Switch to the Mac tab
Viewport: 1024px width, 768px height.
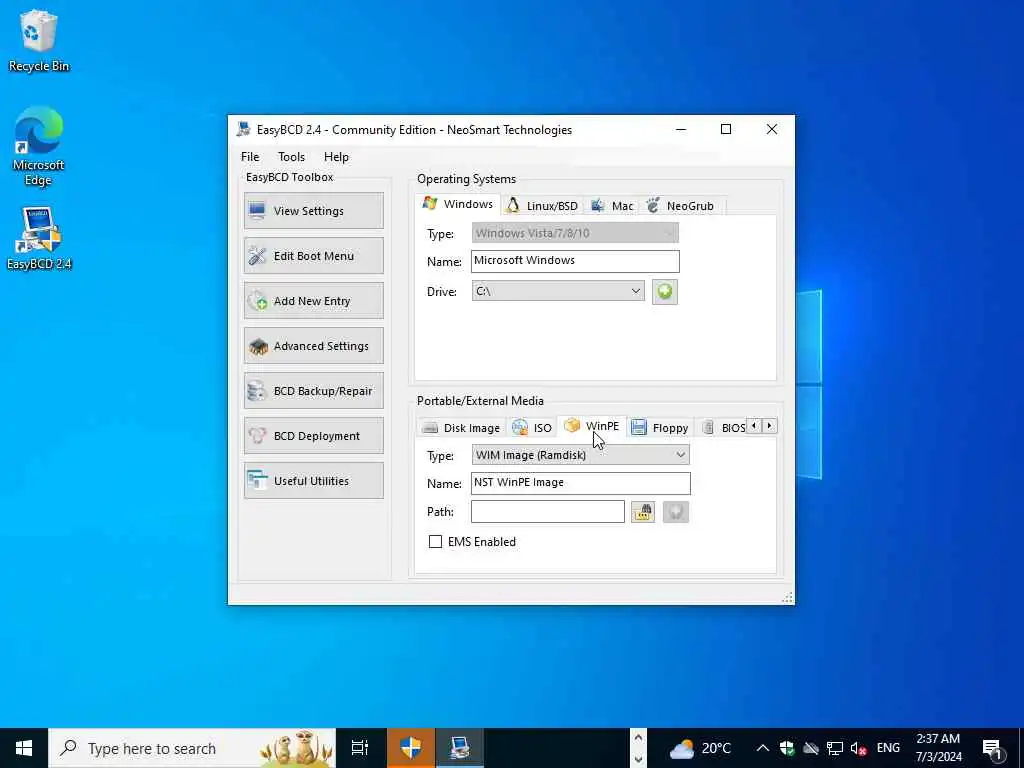[612, 206]
